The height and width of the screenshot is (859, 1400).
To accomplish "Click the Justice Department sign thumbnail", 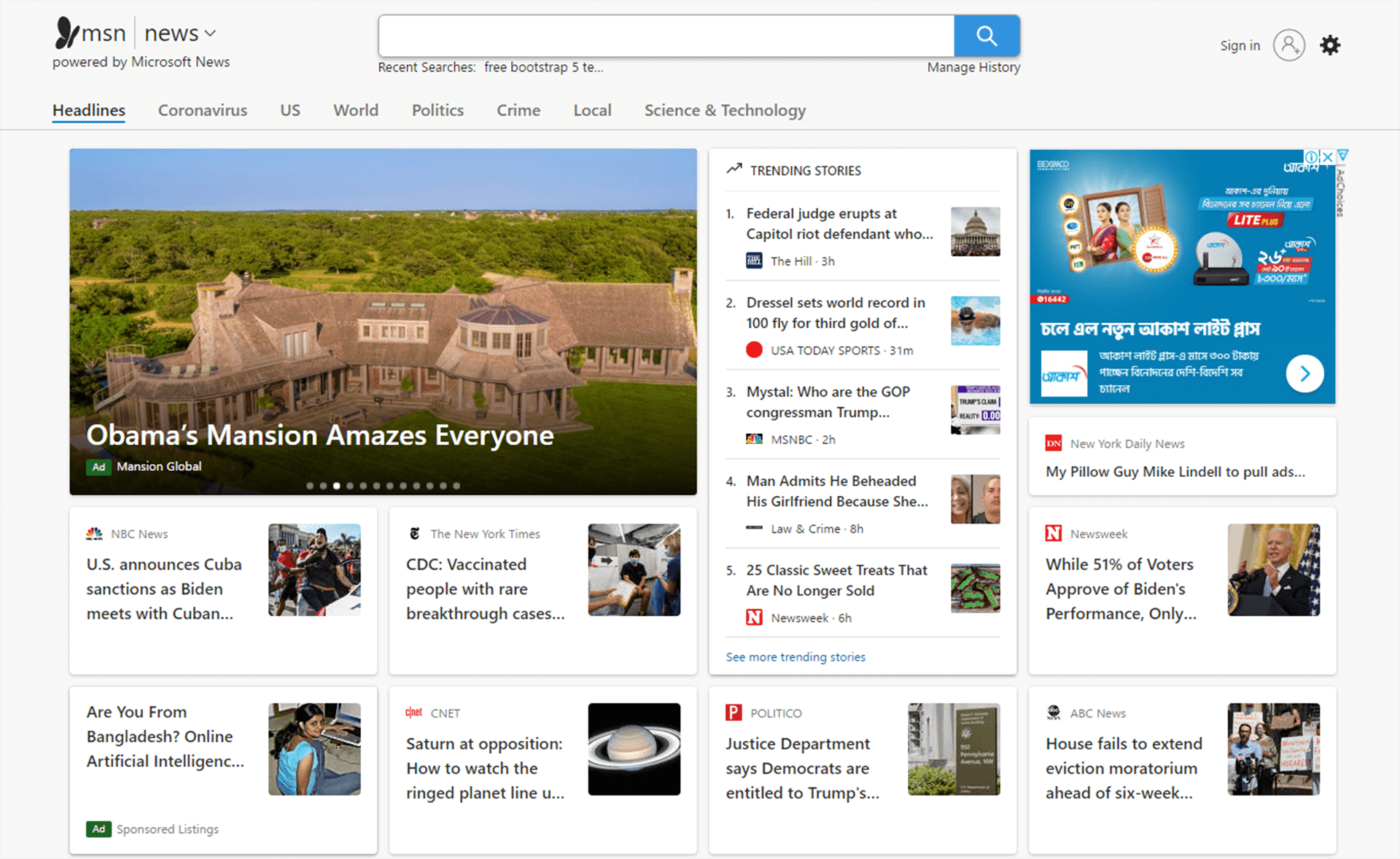I will 954,749.
